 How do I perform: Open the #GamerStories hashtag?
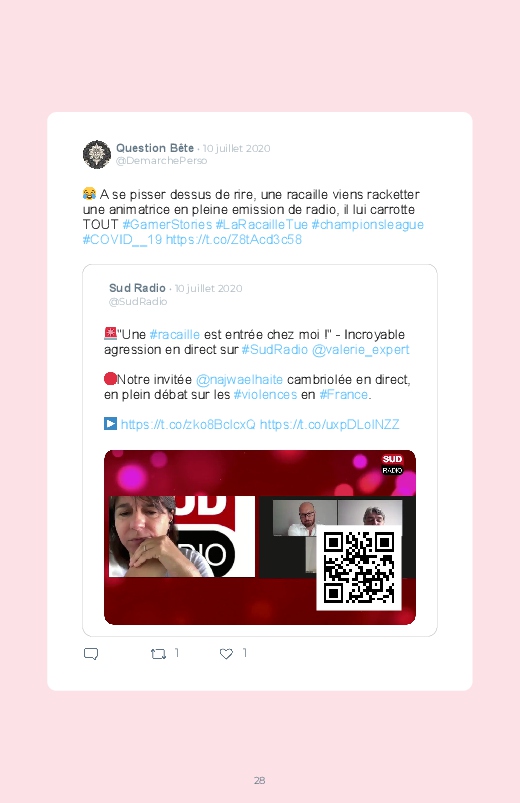pos(167,224)
